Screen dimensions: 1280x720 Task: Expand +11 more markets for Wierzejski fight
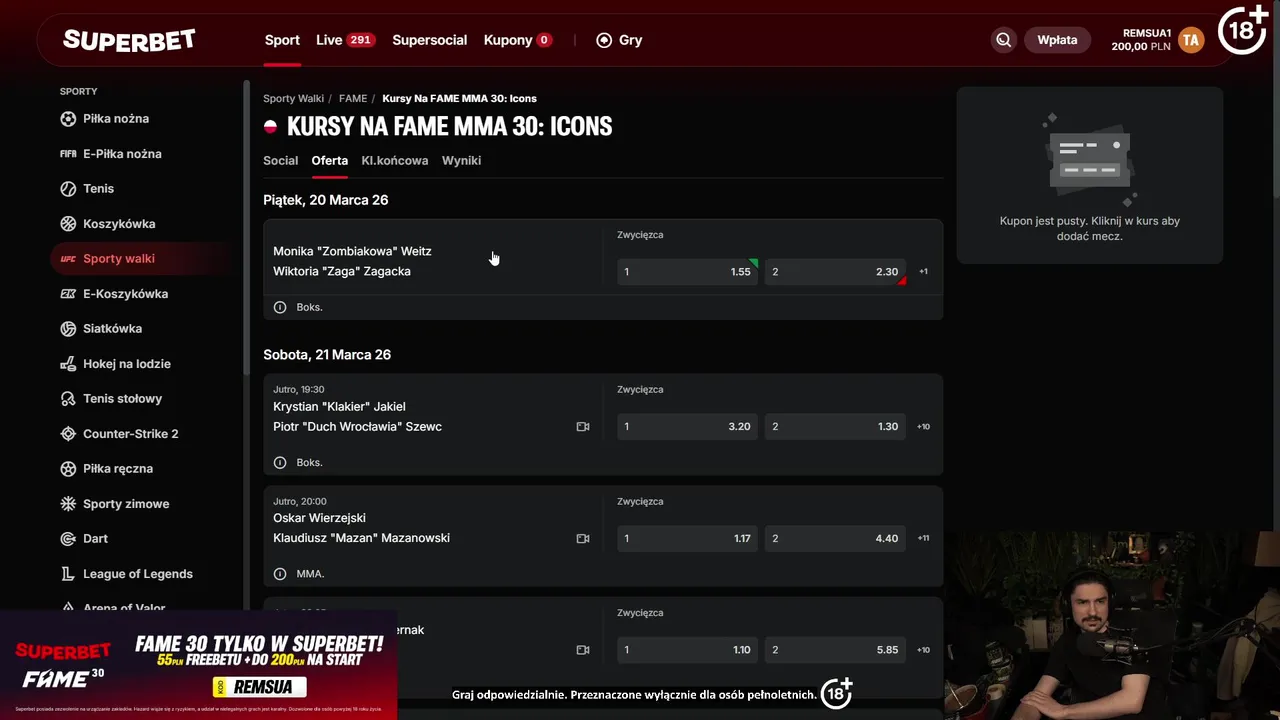pyautogui.click(x=923, y=538)
